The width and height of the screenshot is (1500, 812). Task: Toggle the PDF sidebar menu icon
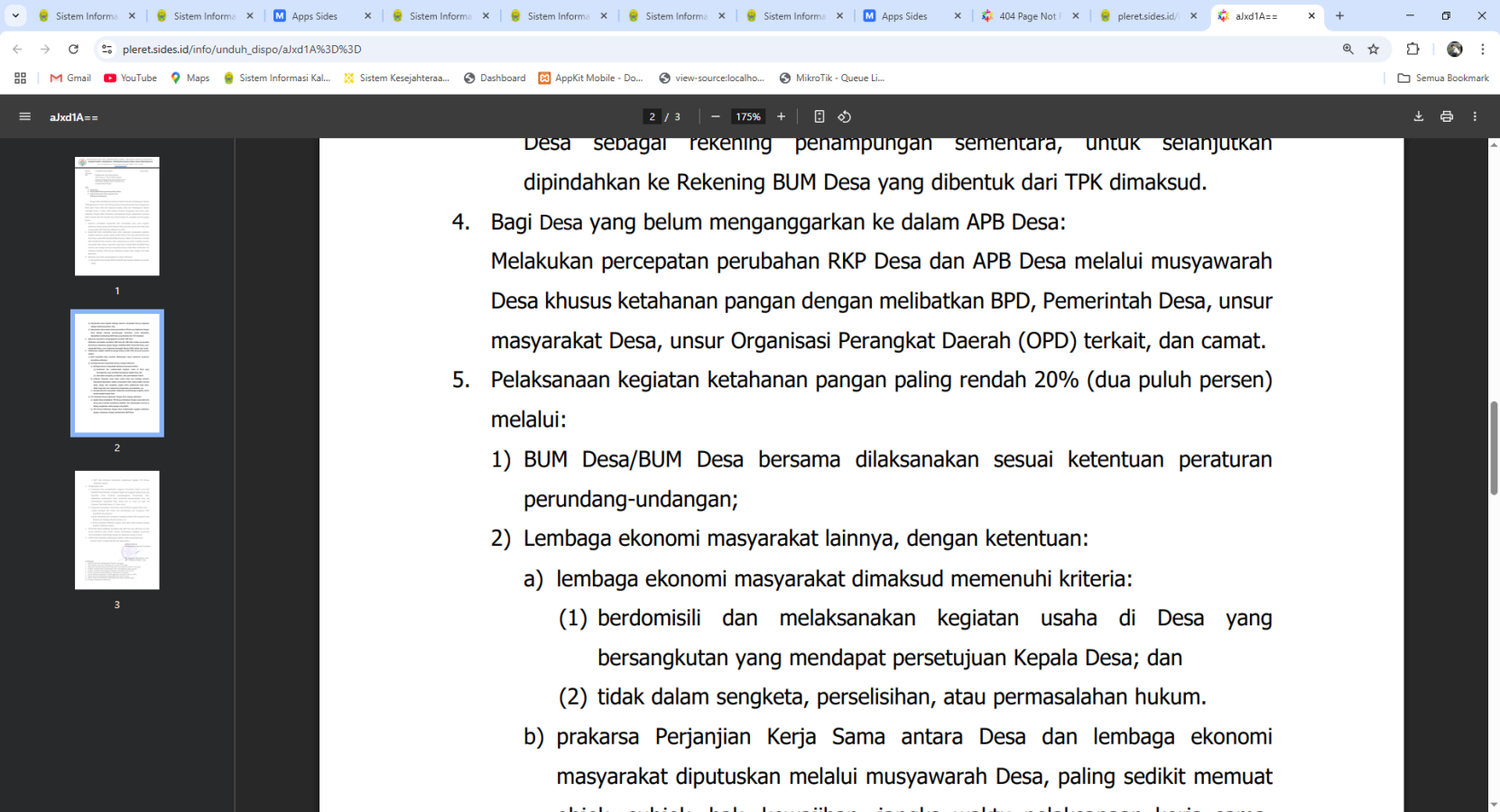24,116
